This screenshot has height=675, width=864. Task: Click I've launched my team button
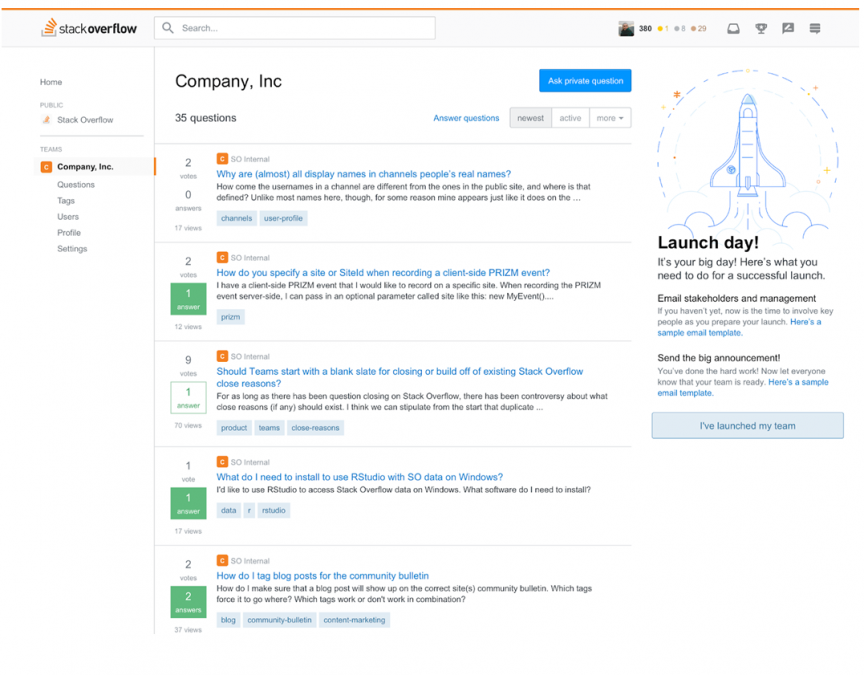747,425
